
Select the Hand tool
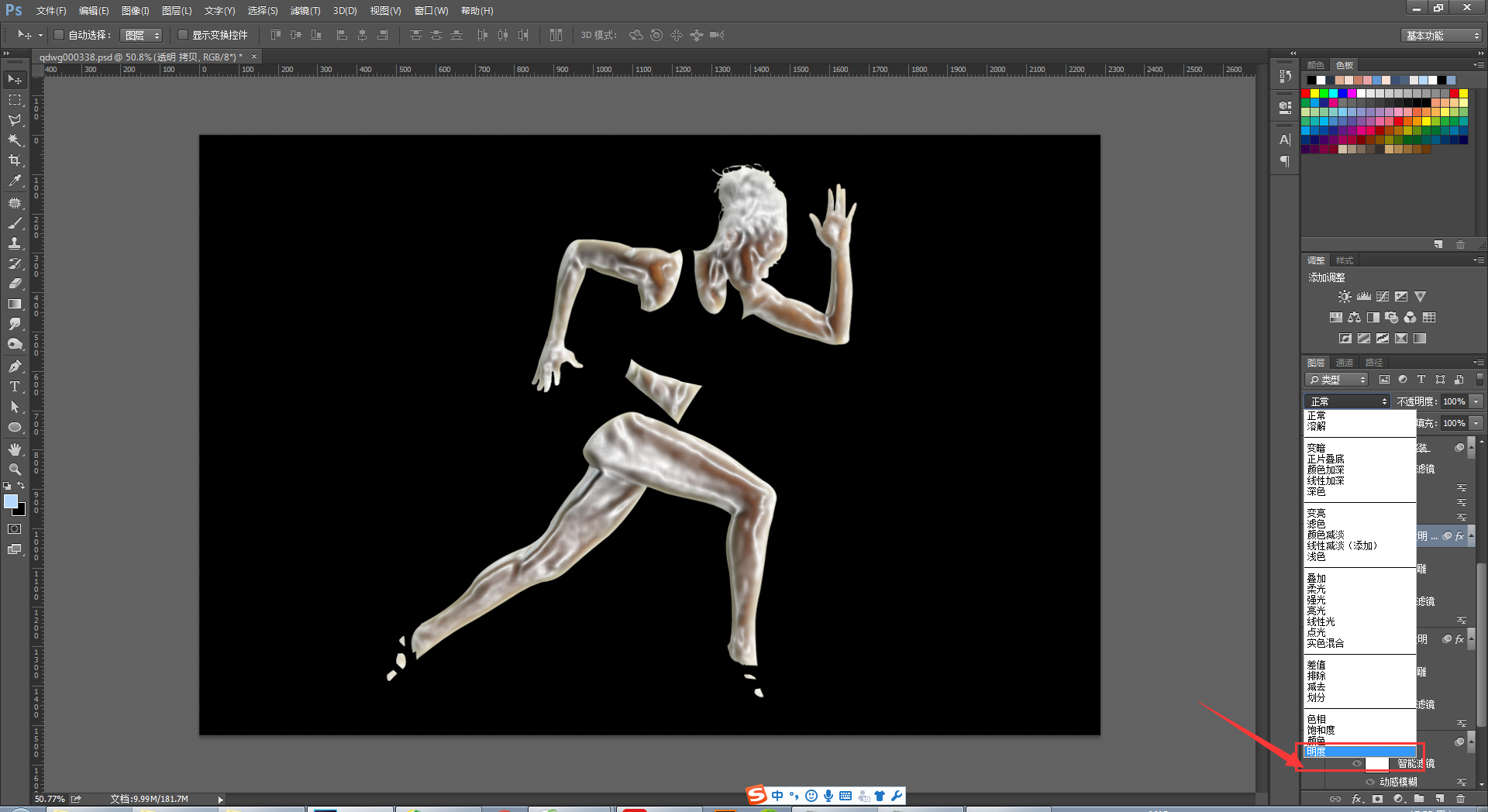[15, 449]
